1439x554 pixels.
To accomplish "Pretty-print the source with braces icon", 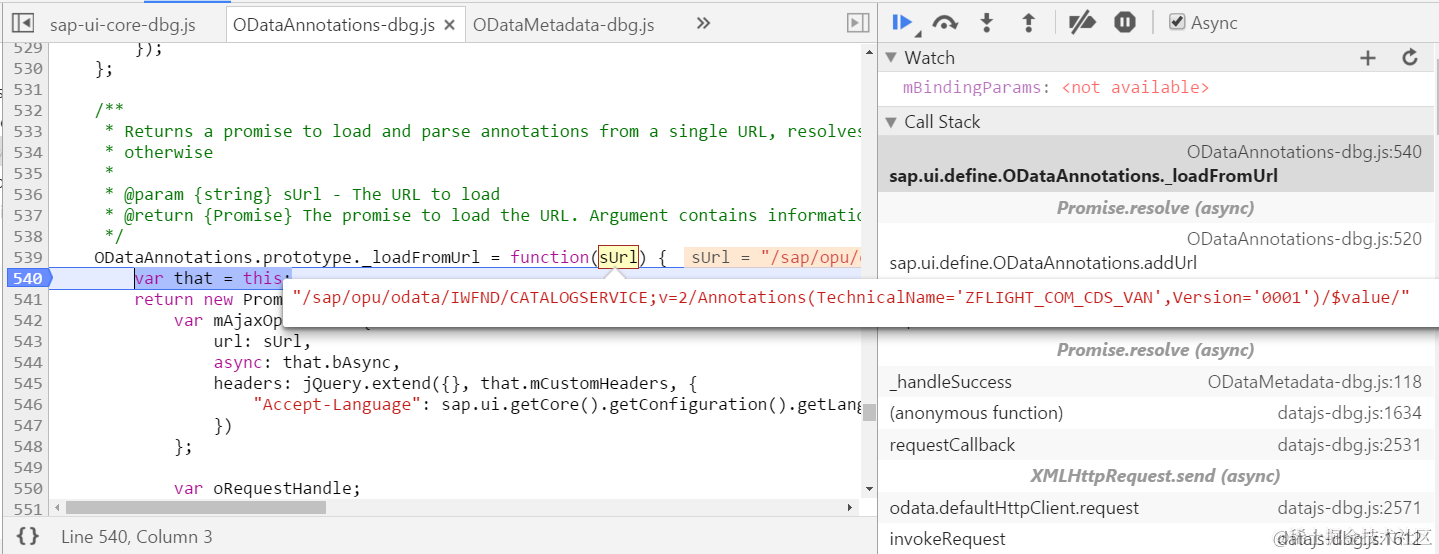I will [28, 536].
